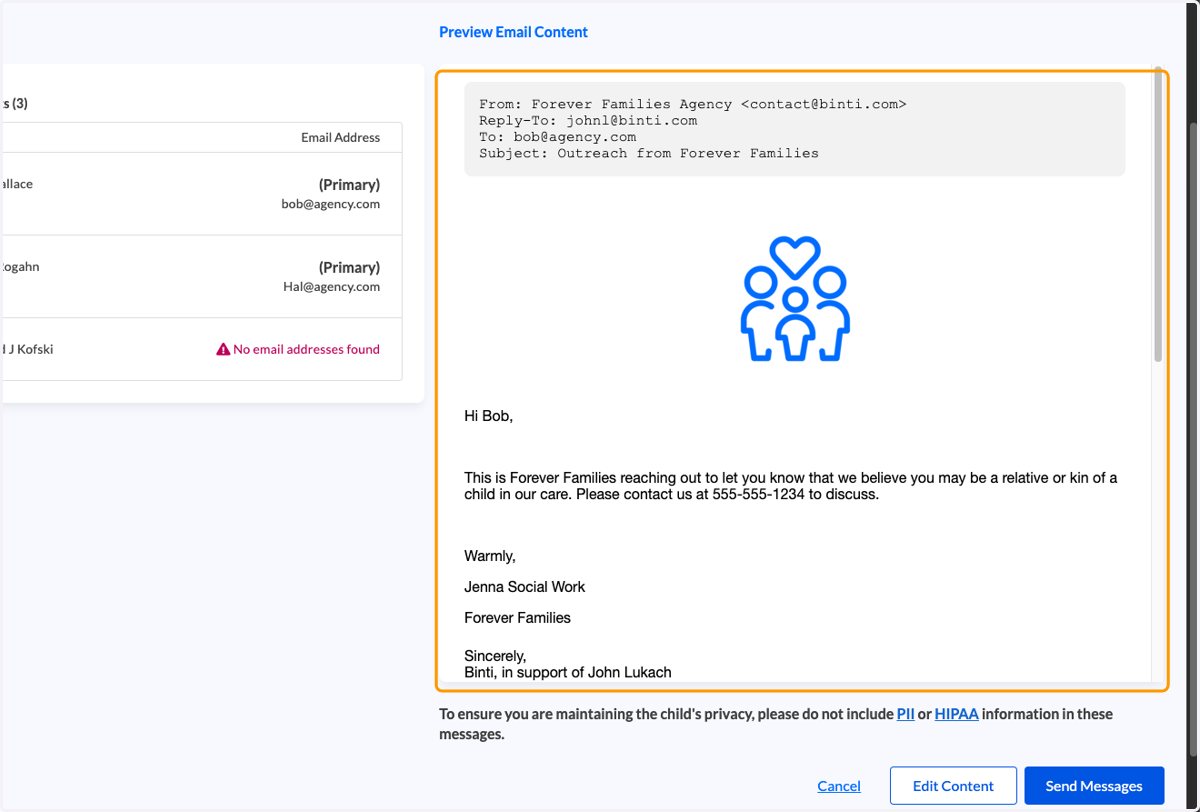This screenshot has width=1200, height=812.
Task: Select the Subject line in email header
Action: click(649, 153)
